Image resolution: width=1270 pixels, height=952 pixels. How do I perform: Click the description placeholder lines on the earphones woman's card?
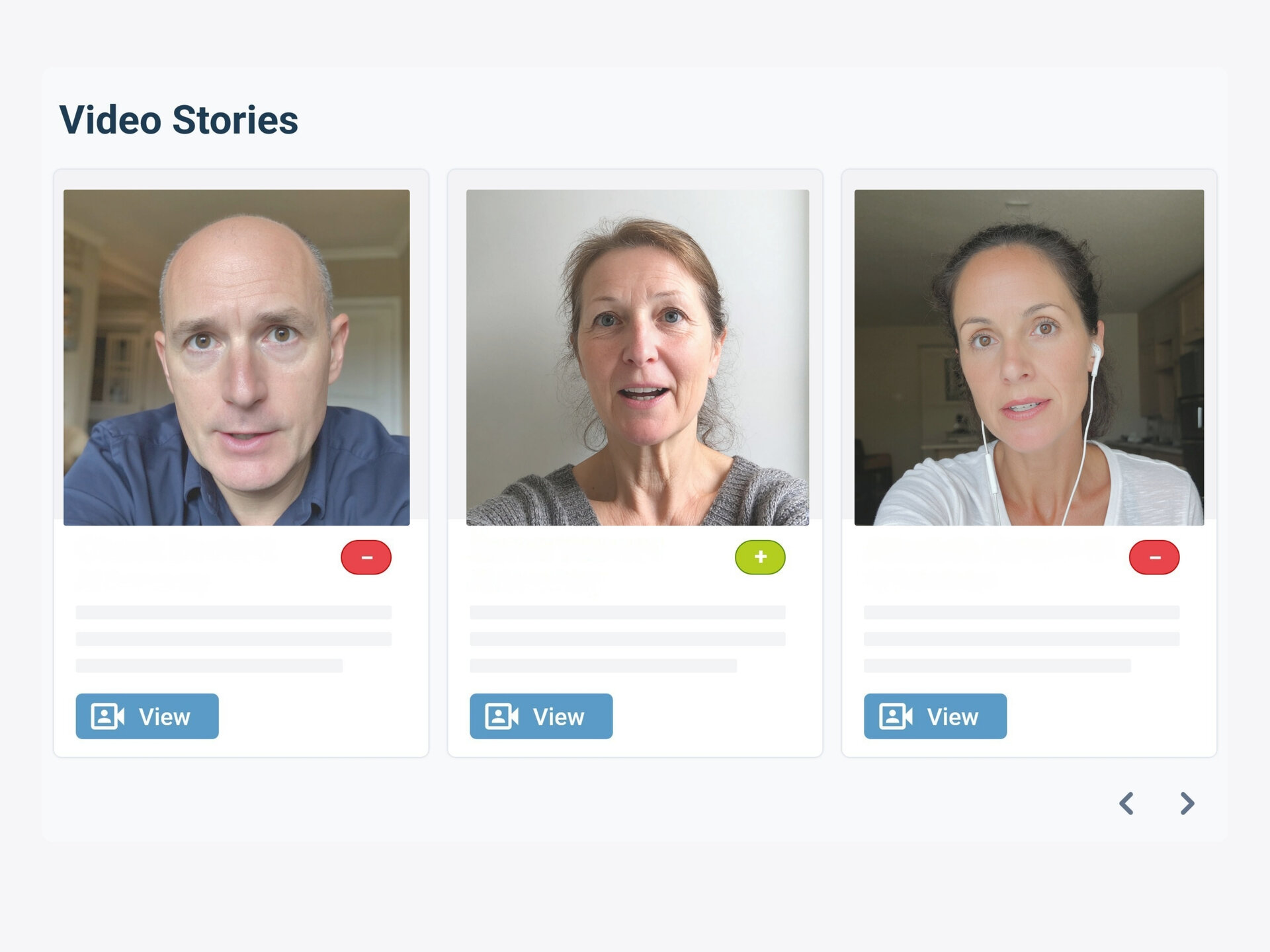[1021, 639]
